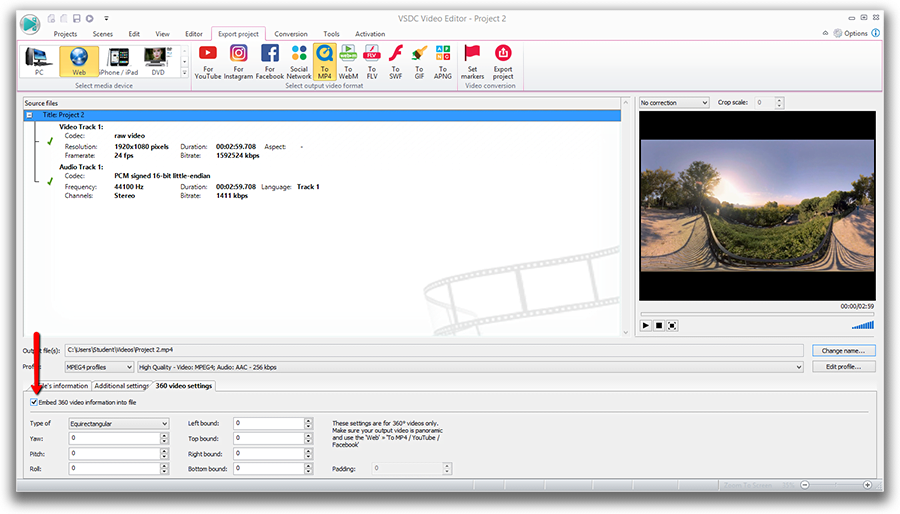Click the Crop scale spinner arrows
This screenshot has height=514, width=900.
coord(779,103)
